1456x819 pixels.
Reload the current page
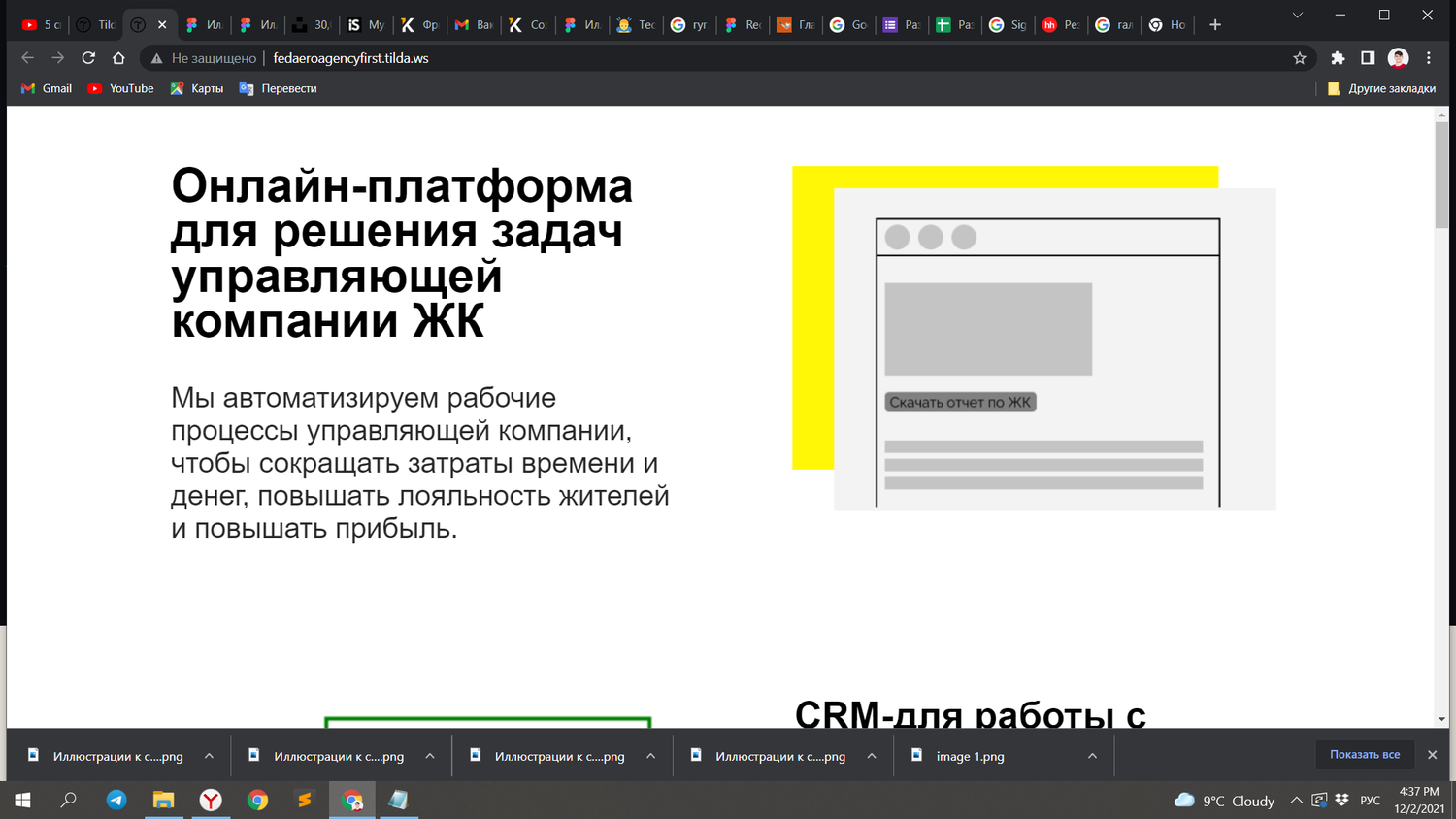(88, 58)
